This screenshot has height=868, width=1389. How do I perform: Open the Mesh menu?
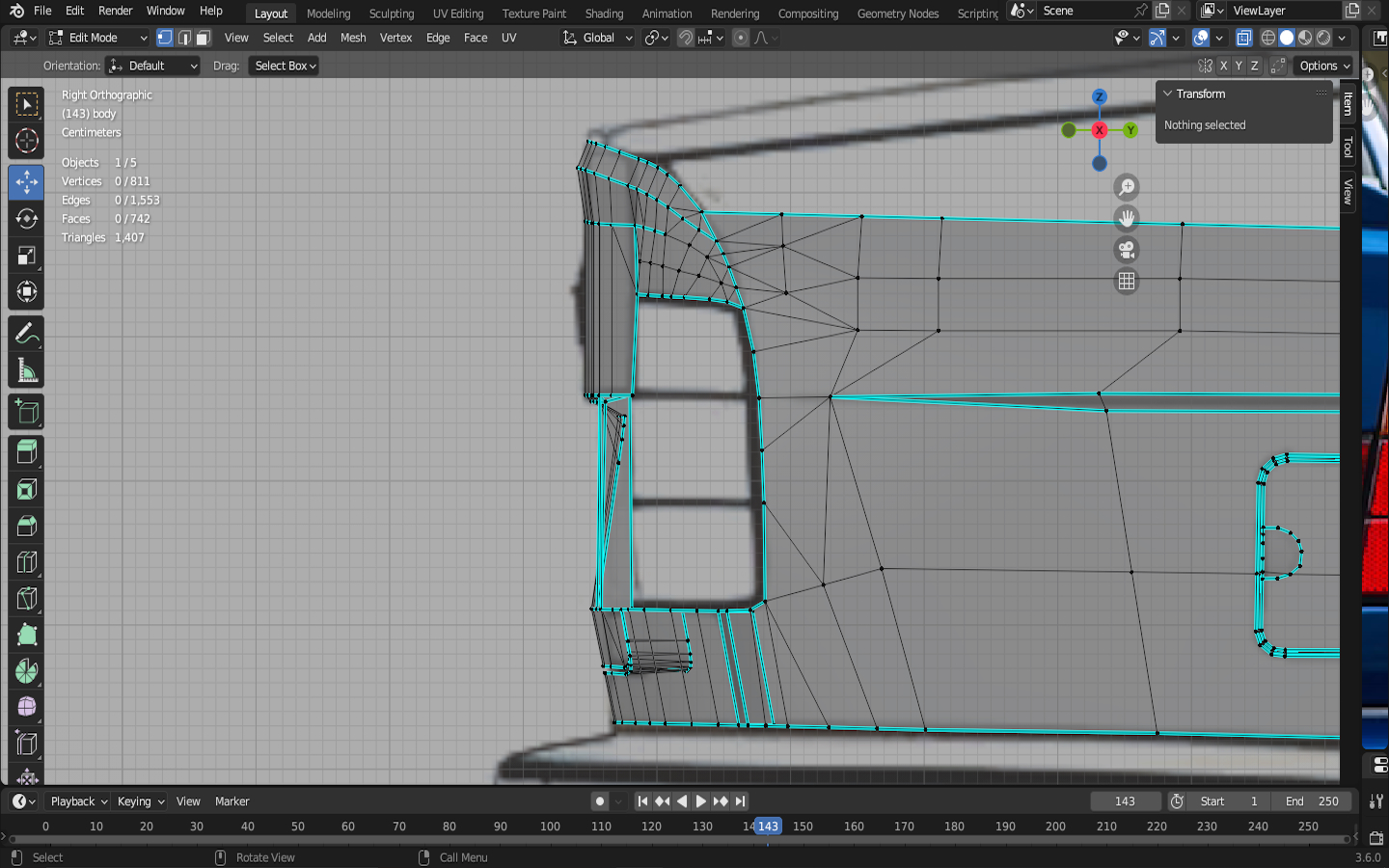[x=353, y=38]
